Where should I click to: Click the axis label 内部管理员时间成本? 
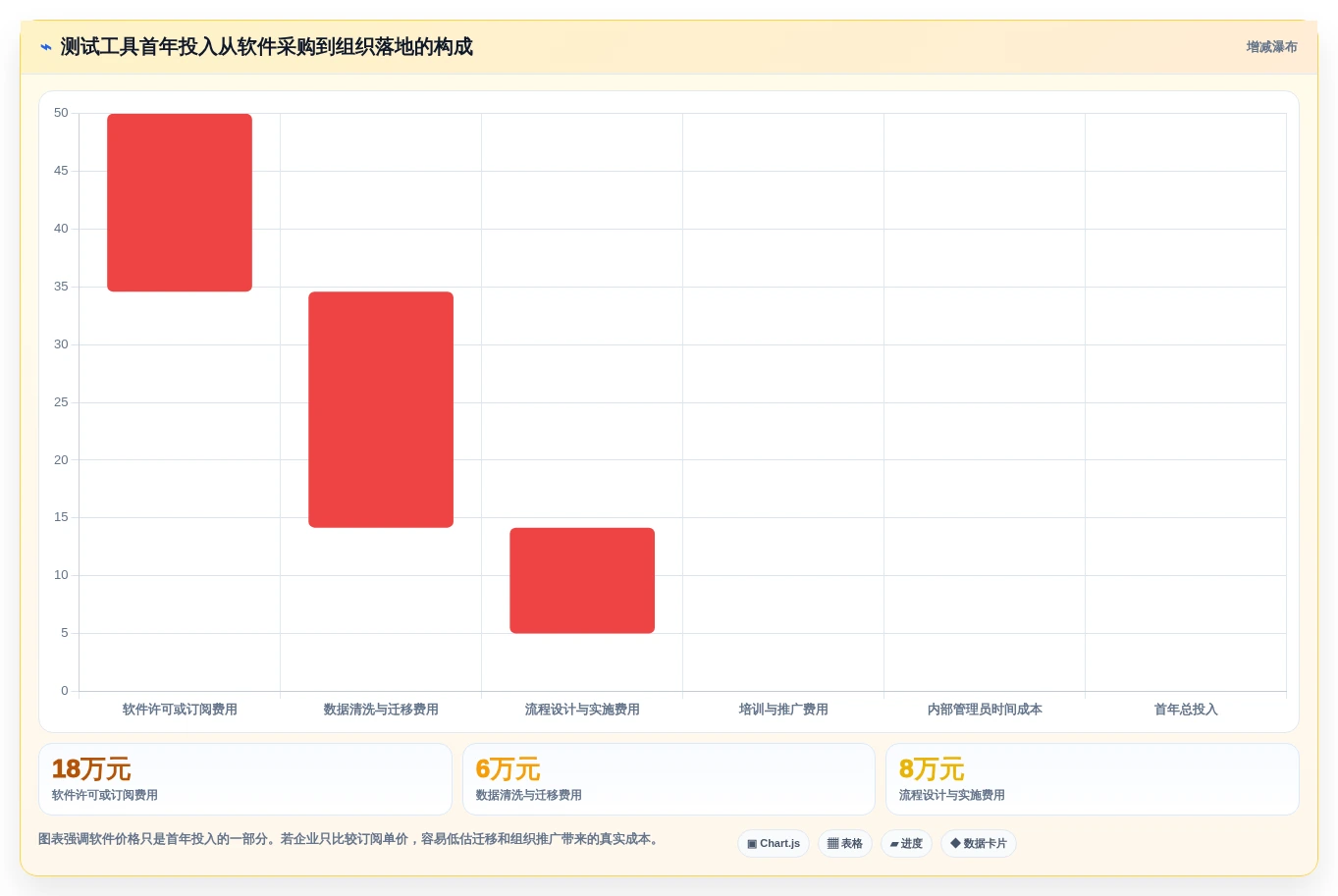click(985, 710)
